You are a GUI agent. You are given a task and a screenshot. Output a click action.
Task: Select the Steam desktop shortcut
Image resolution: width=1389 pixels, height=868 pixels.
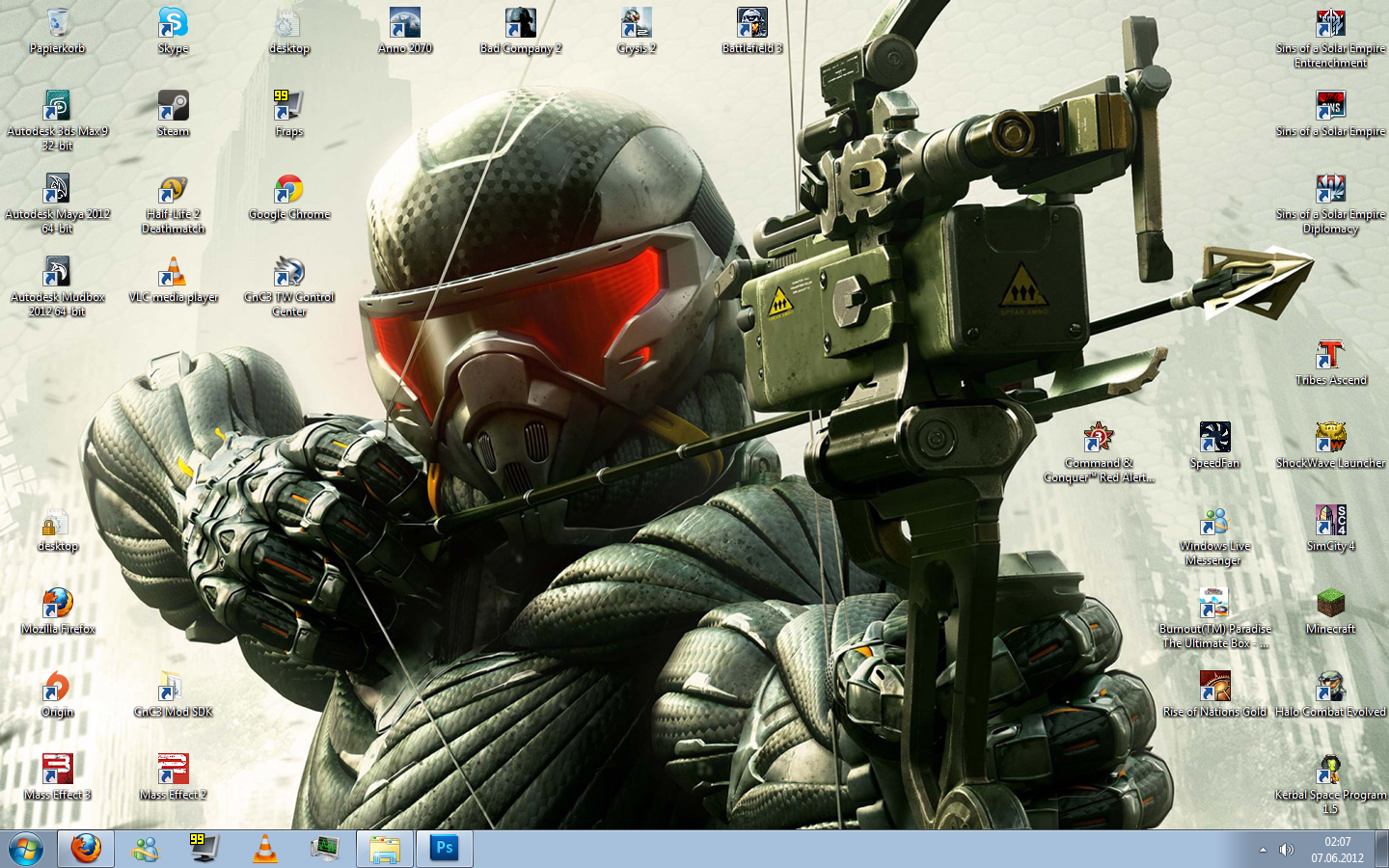[x=173, y=114]
